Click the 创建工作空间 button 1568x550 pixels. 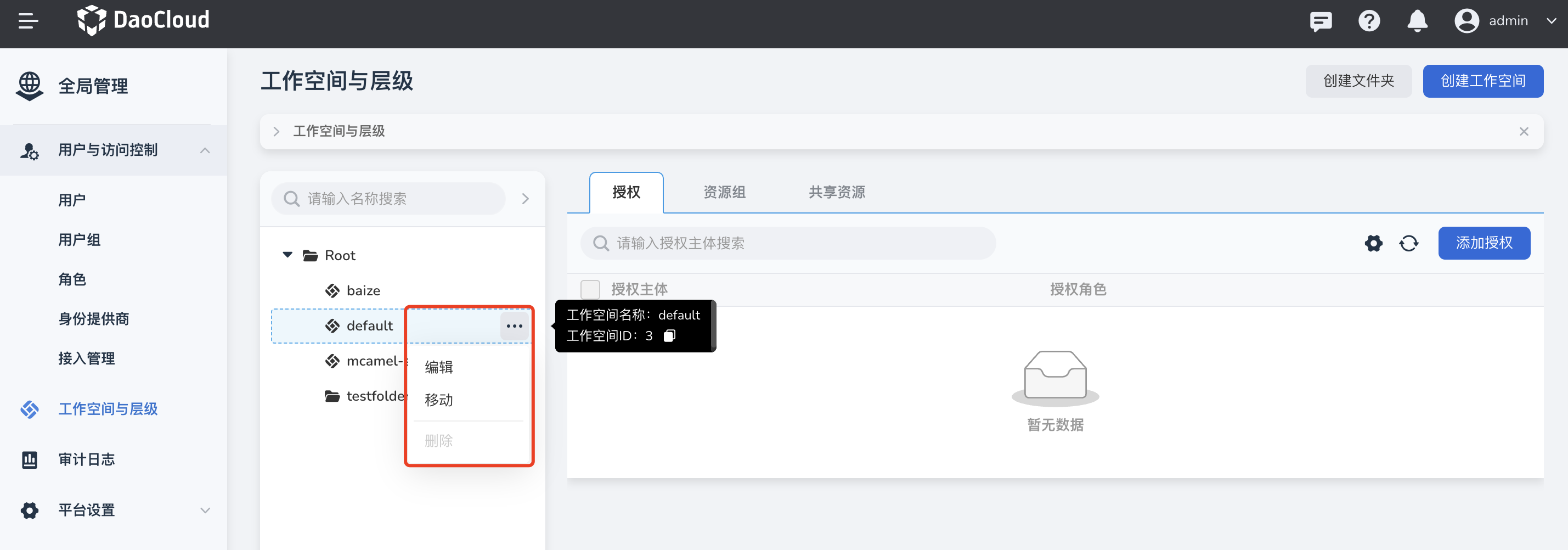click(x=1482, y=81)
